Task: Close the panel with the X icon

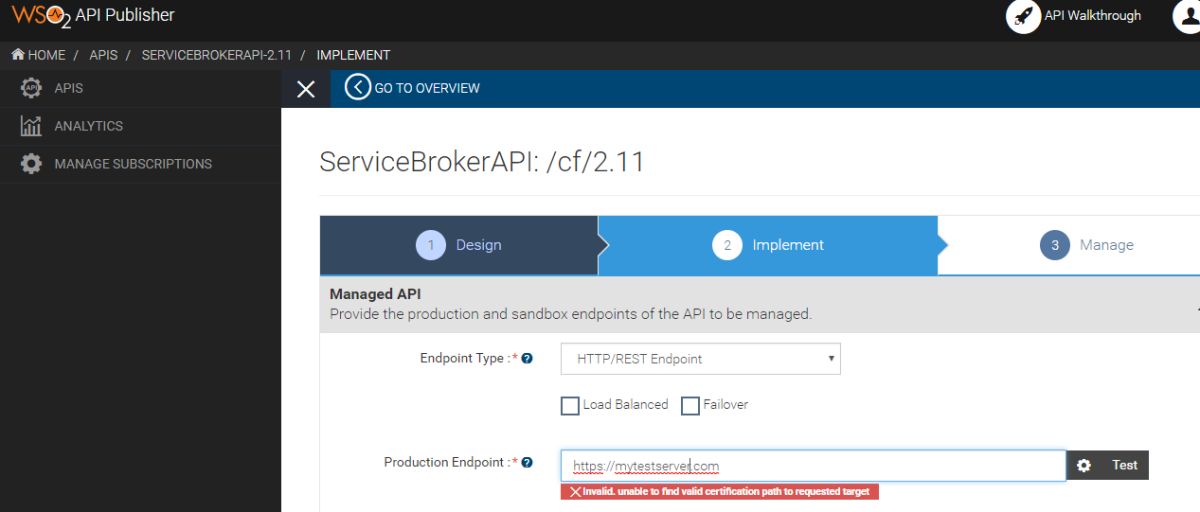Action: [x=306, y=89]
